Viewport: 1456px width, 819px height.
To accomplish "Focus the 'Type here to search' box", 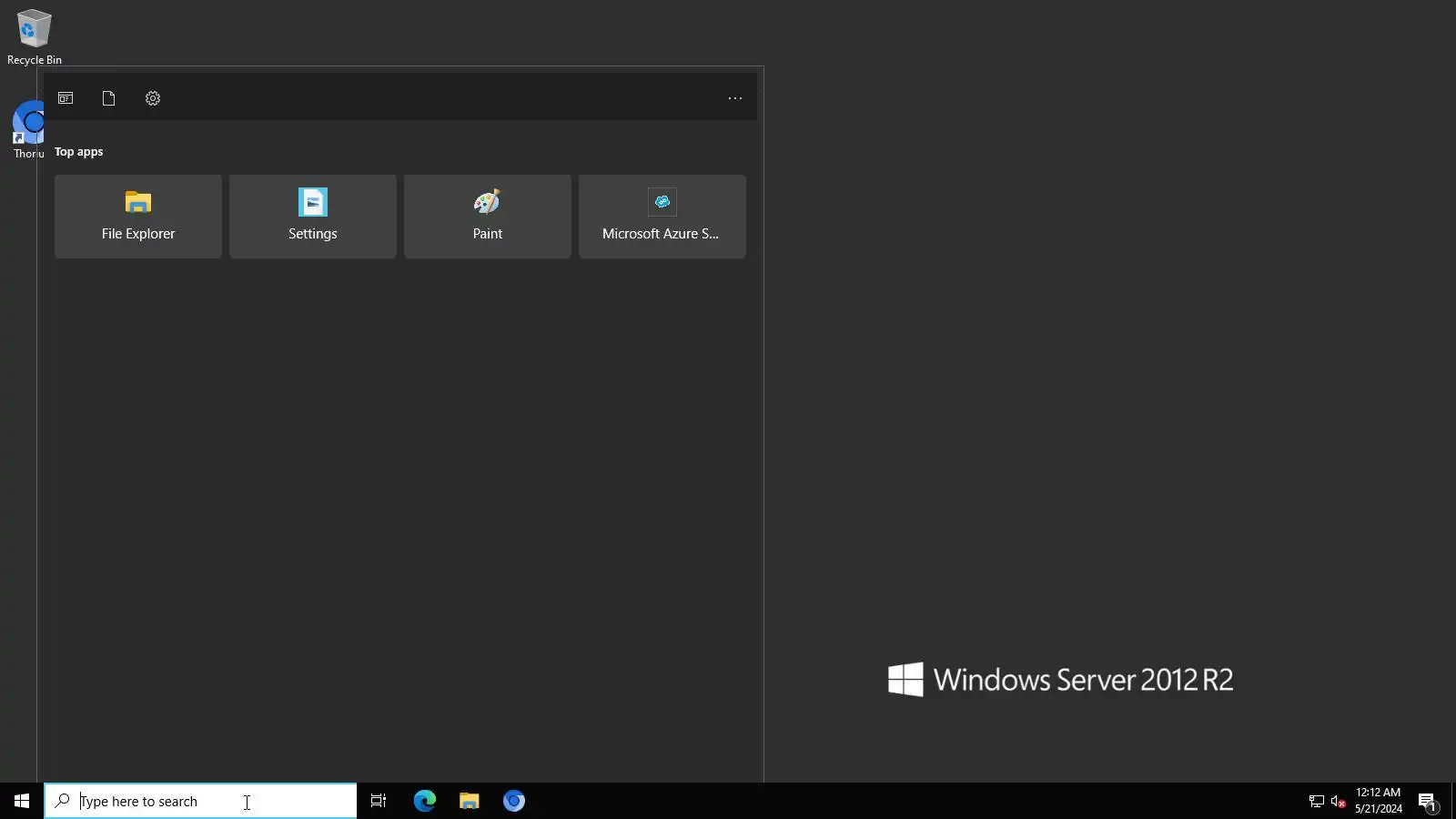I will coord(200,801).
